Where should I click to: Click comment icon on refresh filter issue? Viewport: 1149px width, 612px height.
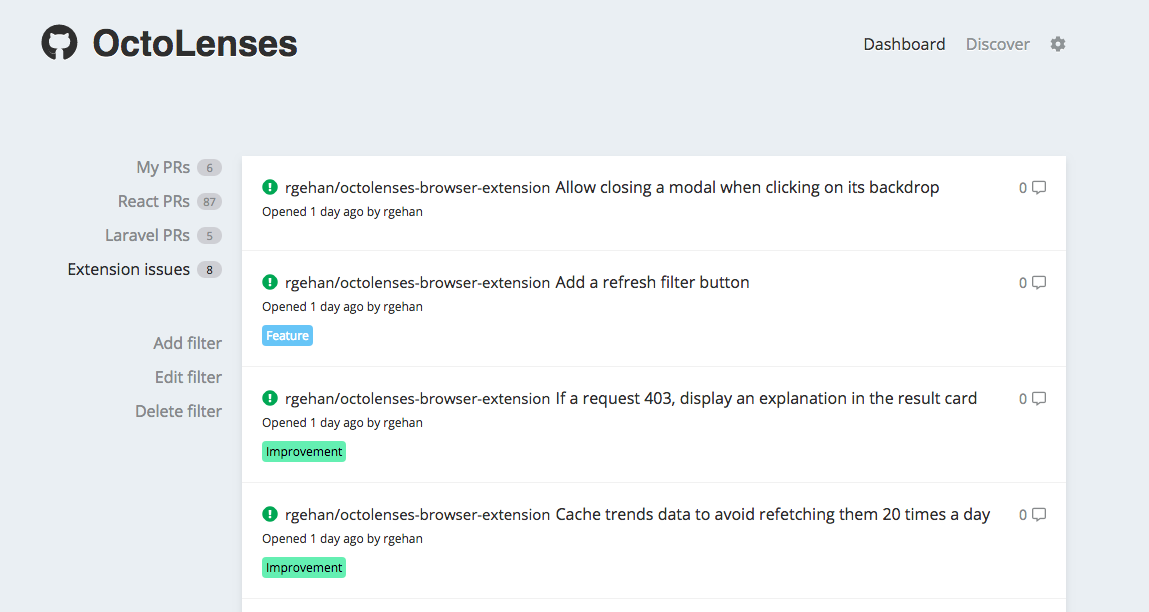[x=1039, y=282]
